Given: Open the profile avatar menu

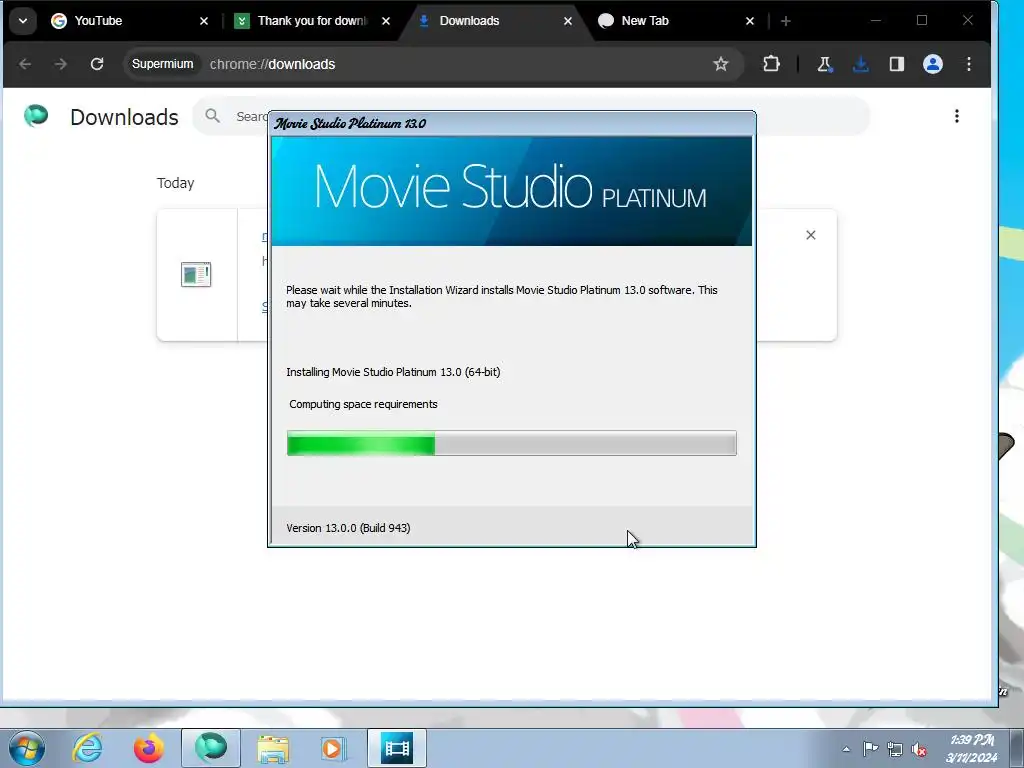Looking at the screenshot, I should coord(933,64).
